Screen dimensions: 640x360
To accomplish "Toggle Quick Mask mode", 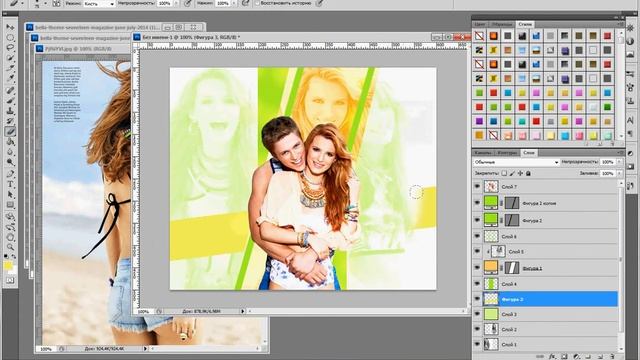I will pyautogui.click(x=10, y=281).
